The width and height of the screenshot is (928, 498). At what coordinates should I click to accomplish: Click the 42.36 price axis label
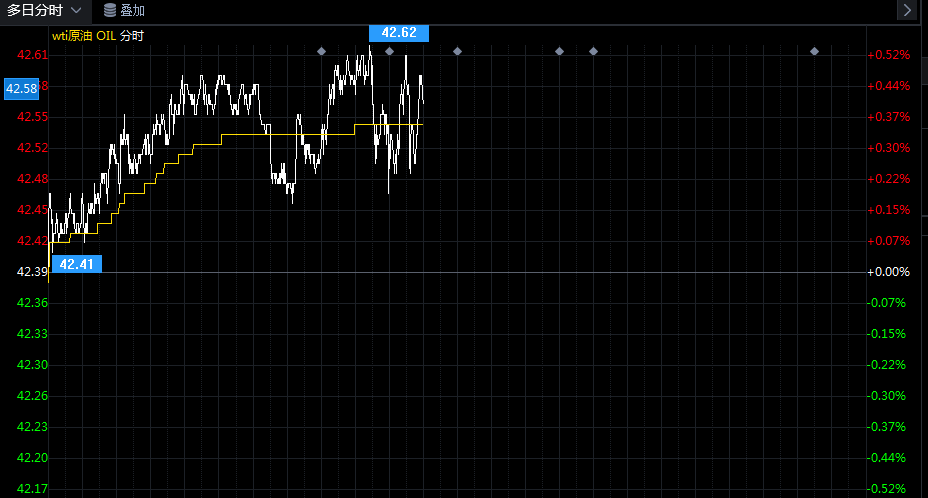point(33,303)
